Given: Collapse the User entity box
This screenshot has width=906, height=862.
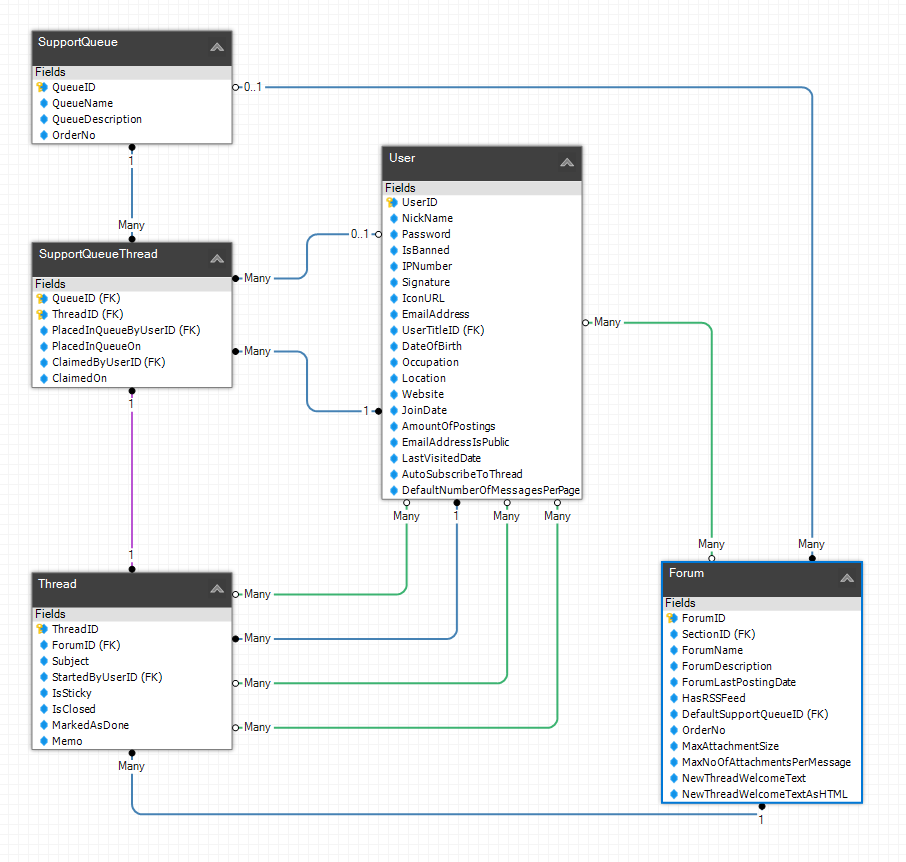Looking at the screenshot, I should pos(567,163).
